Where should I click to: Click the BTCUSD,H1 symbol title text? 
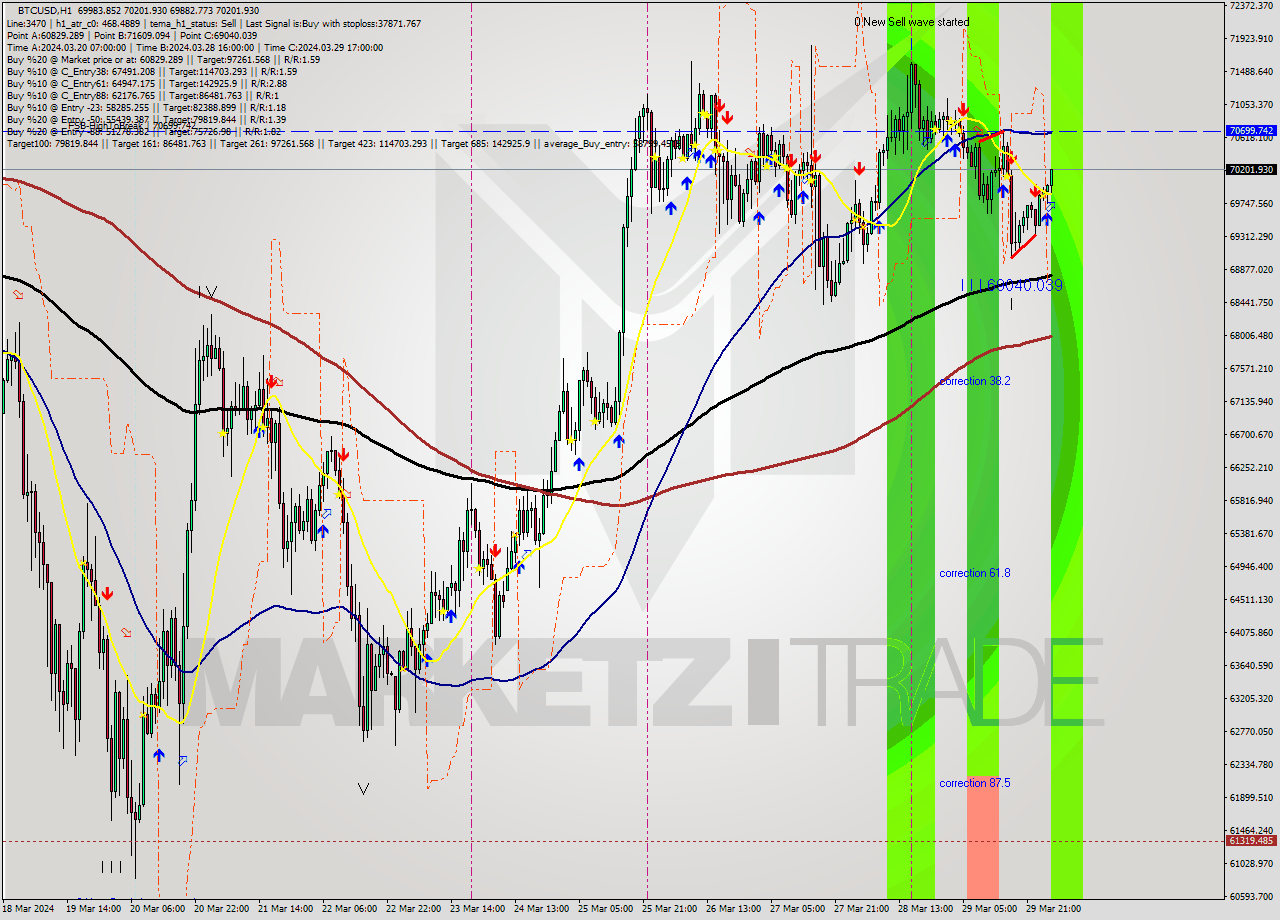(x=43, y=10)
